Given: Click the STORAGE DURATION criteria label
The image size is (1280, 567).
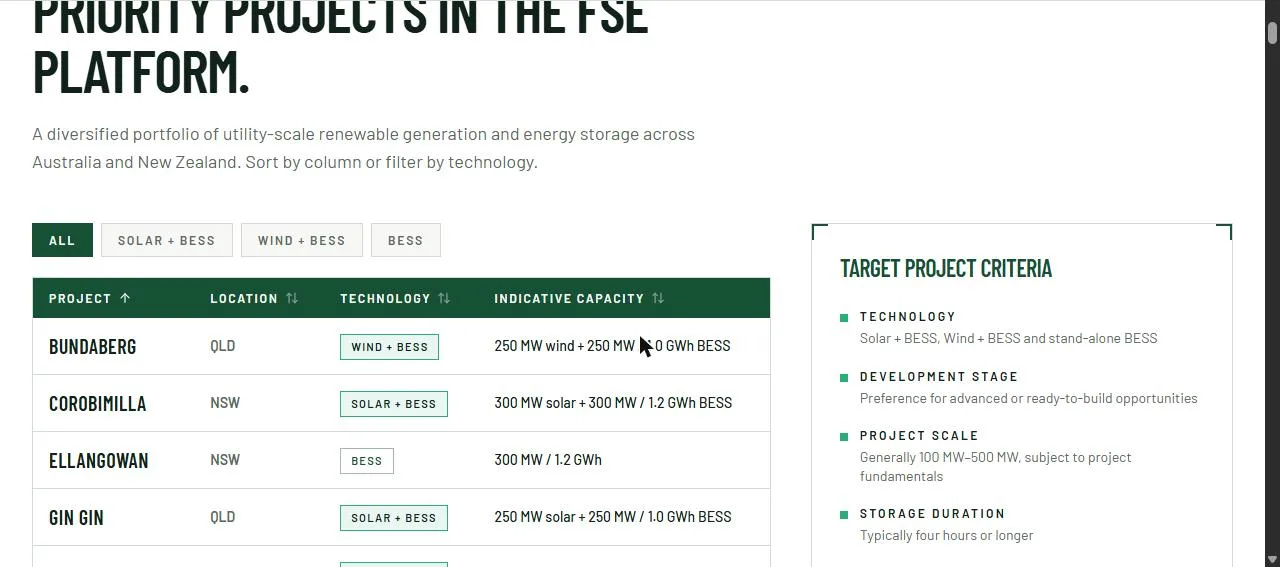Looking at the screenshot, I should coord(932,513).
